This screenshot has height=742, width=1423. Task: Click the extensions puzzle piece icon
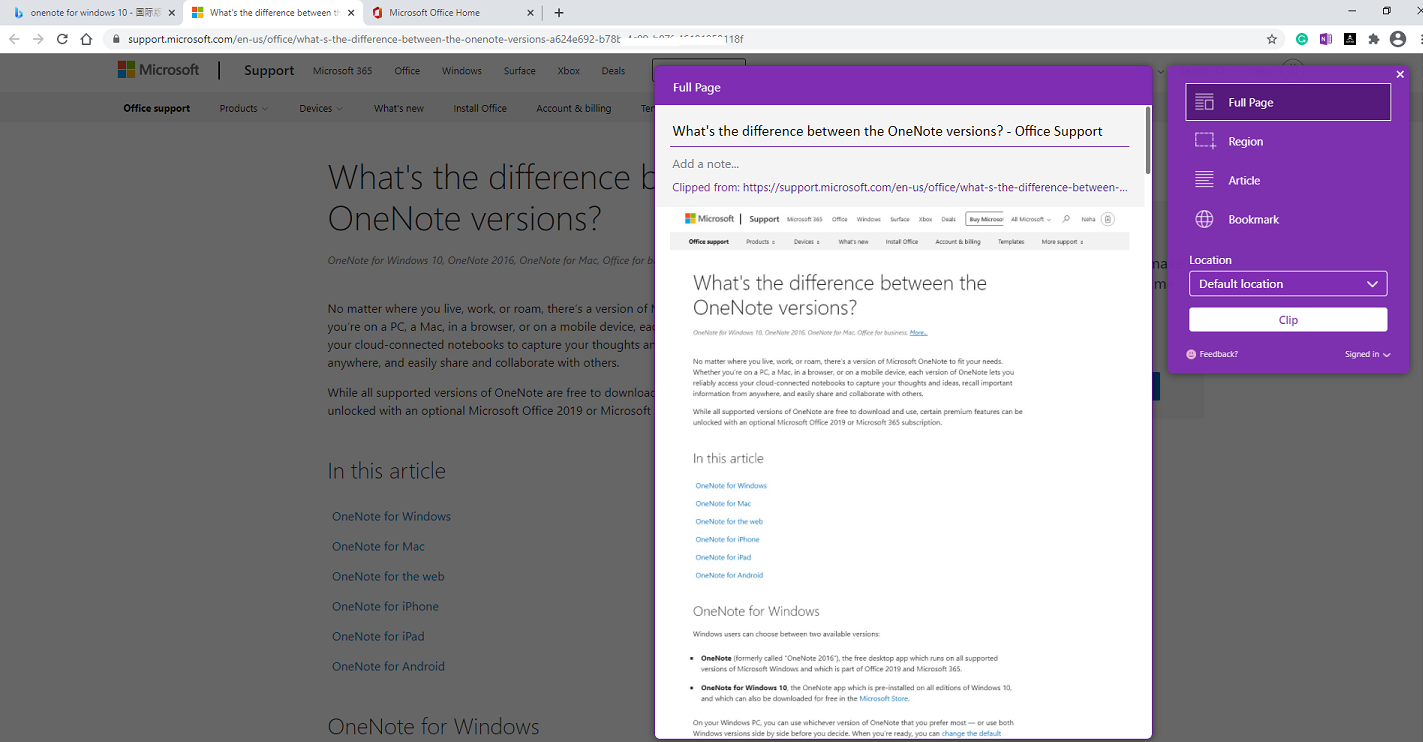[x=1374, y=38]
